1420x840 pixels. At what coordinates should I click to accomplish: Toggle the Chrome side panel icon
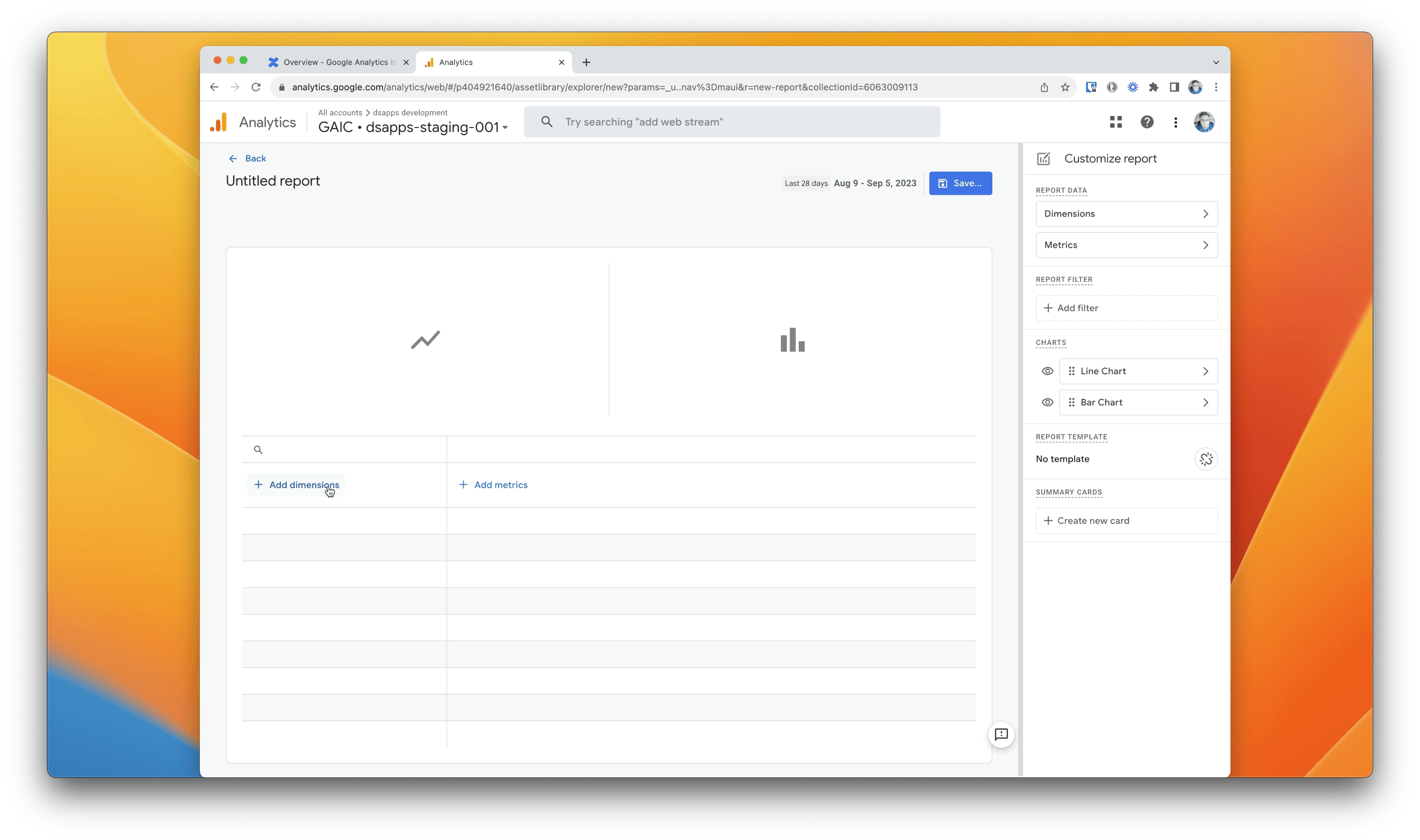tap(1174, 87)
